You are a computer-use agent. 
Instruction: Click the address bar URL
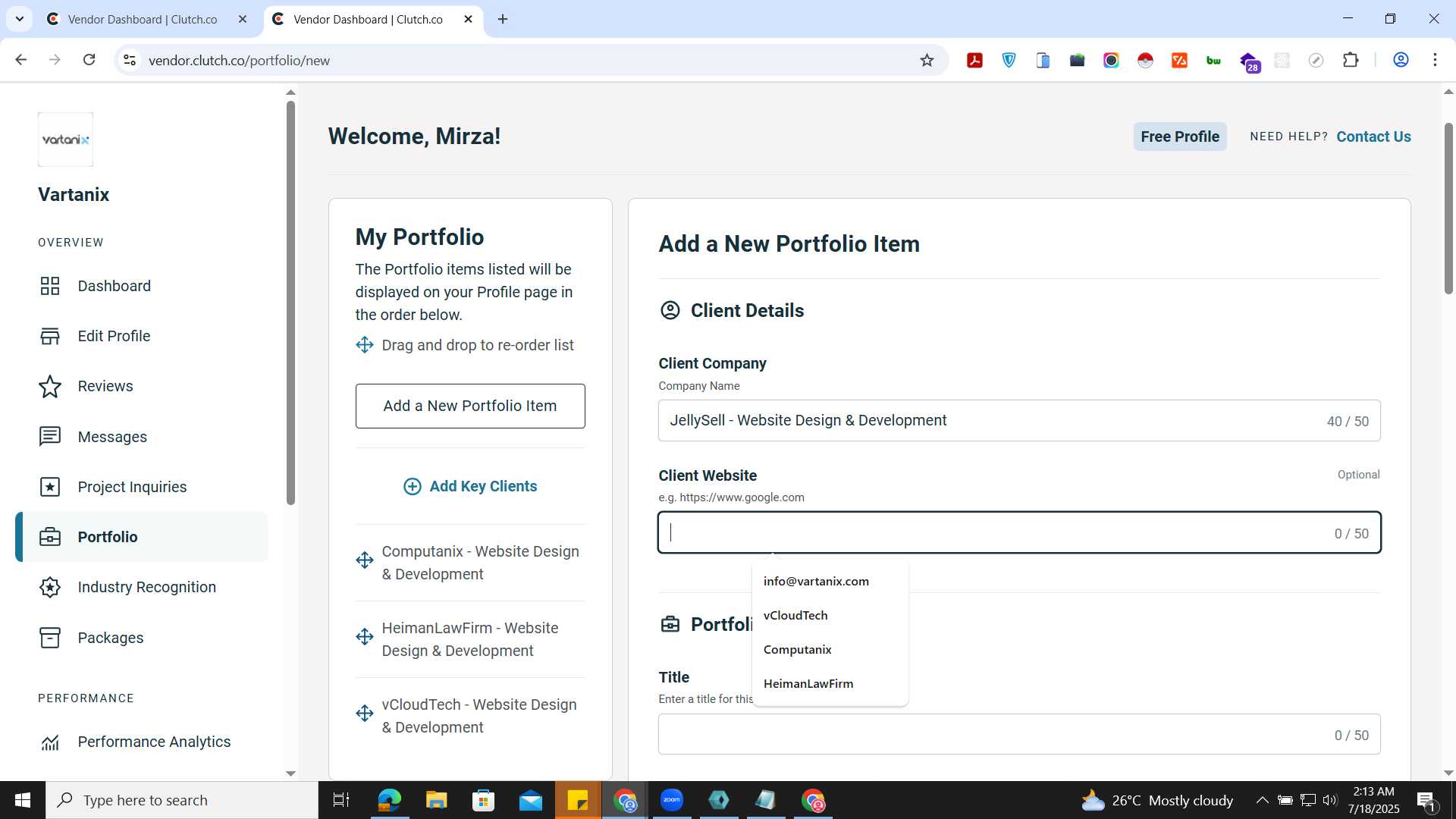coord(239,61)
